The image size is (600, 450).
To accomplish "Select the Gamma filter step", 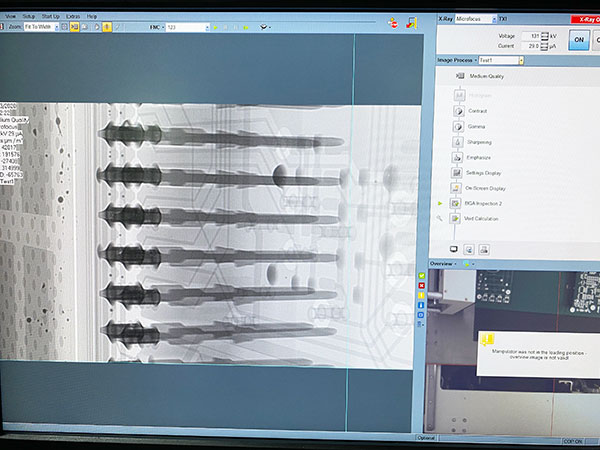I will click(x=477, y=127).
